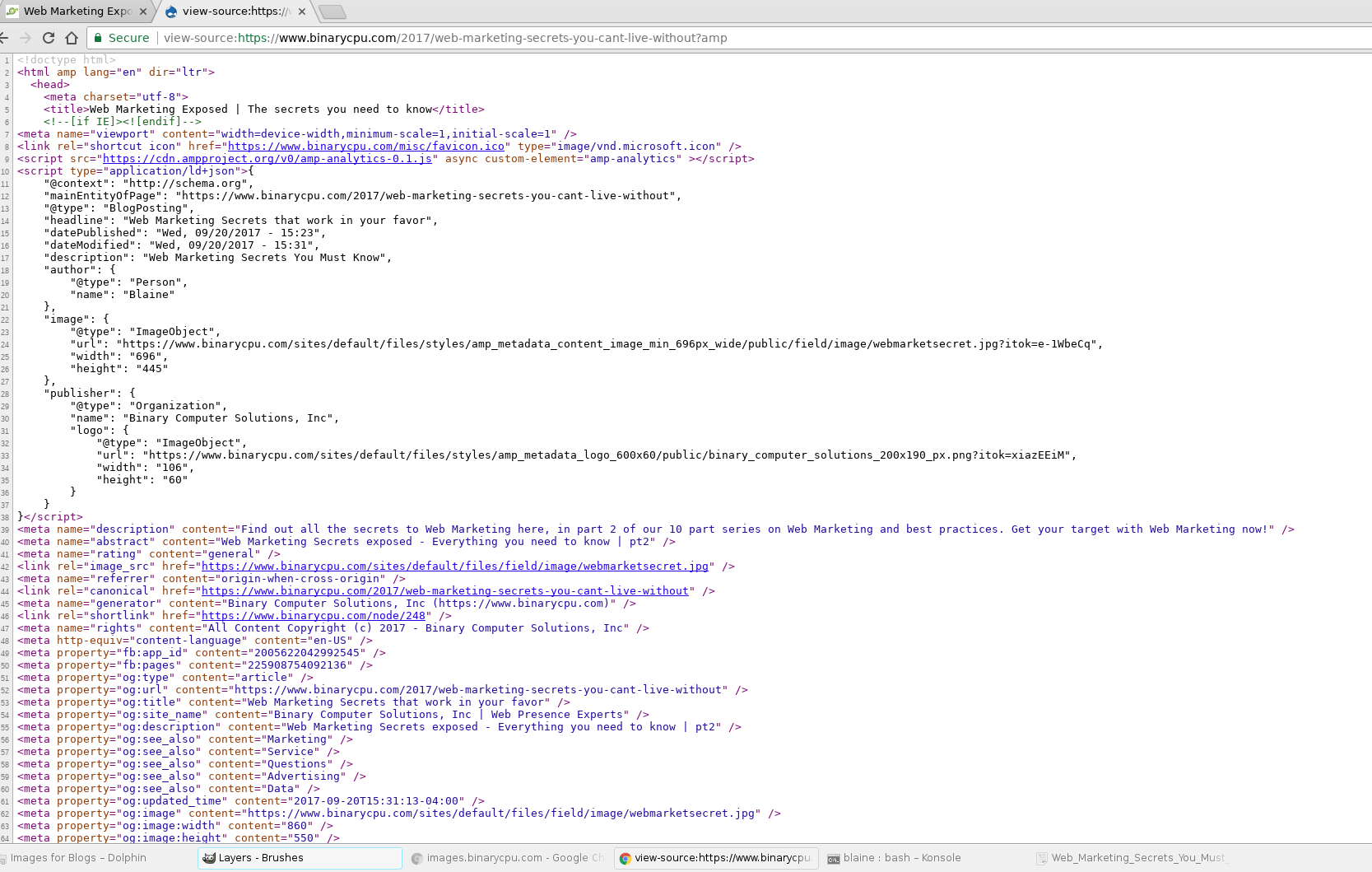Click the author name "Blaine" text
The width and height of the screenshot is (1372, 872).
pos(149,295)
